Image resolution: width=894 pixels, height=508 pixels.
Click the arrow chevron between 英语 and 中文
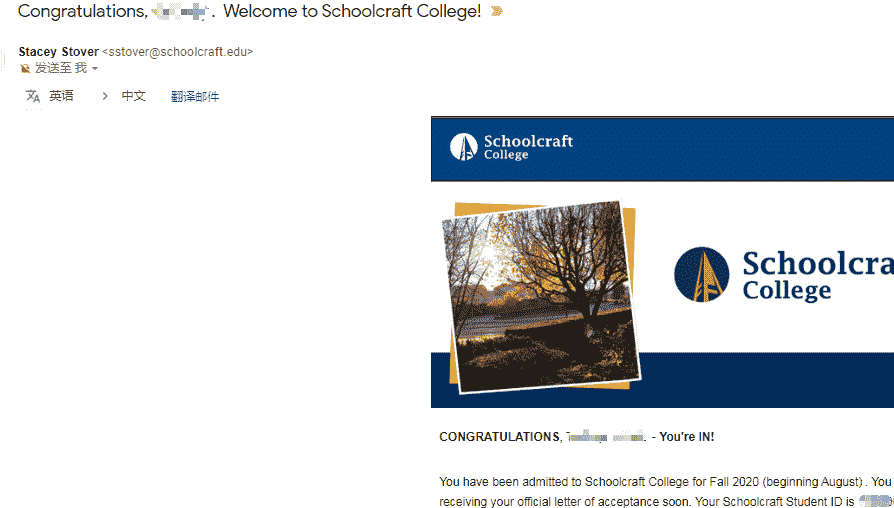coord(104,96)
